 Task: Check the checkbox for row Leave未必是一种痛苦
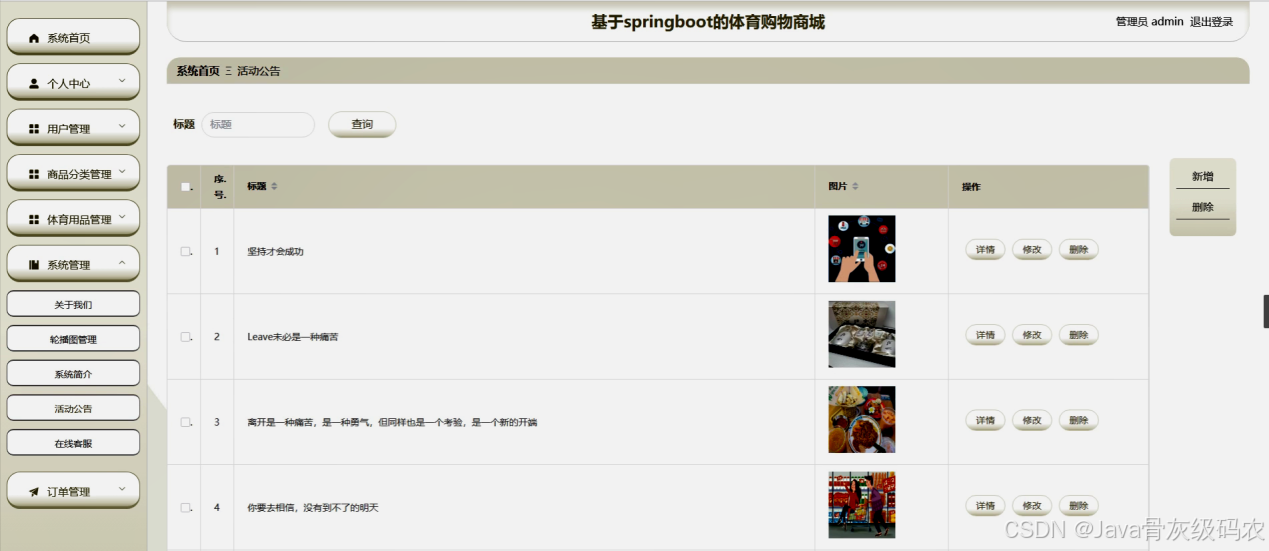(x=185, y=337)
